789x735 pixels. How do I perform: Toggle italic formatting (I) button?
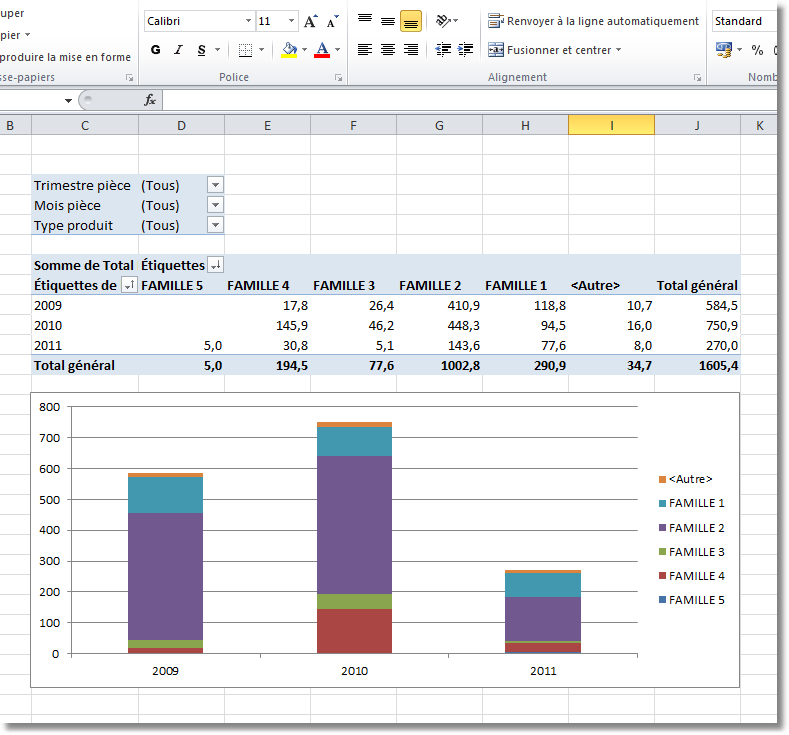tap(178, 50)
